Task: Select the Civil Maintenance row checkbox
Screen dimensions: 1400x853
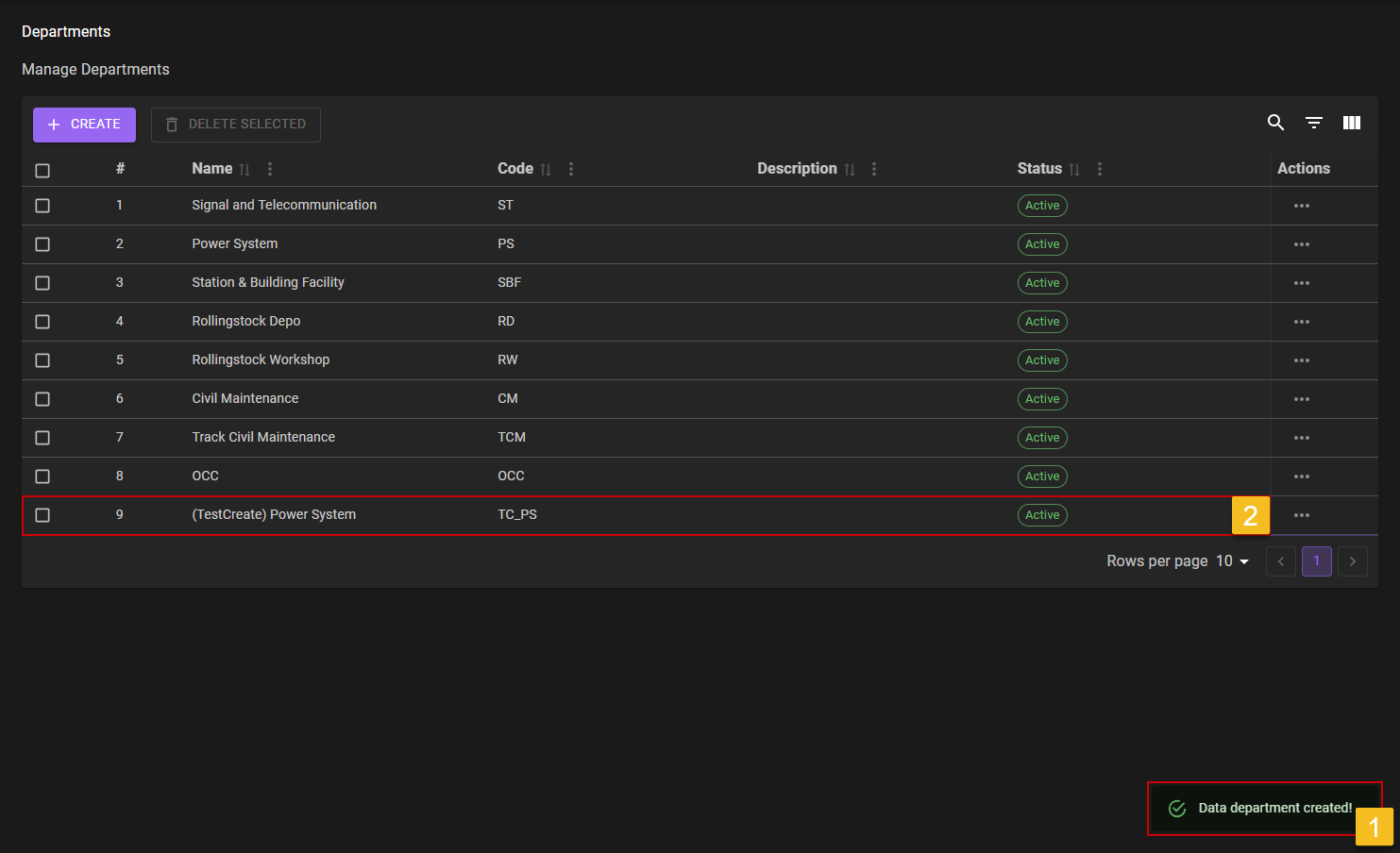Action: pos(42,399)
